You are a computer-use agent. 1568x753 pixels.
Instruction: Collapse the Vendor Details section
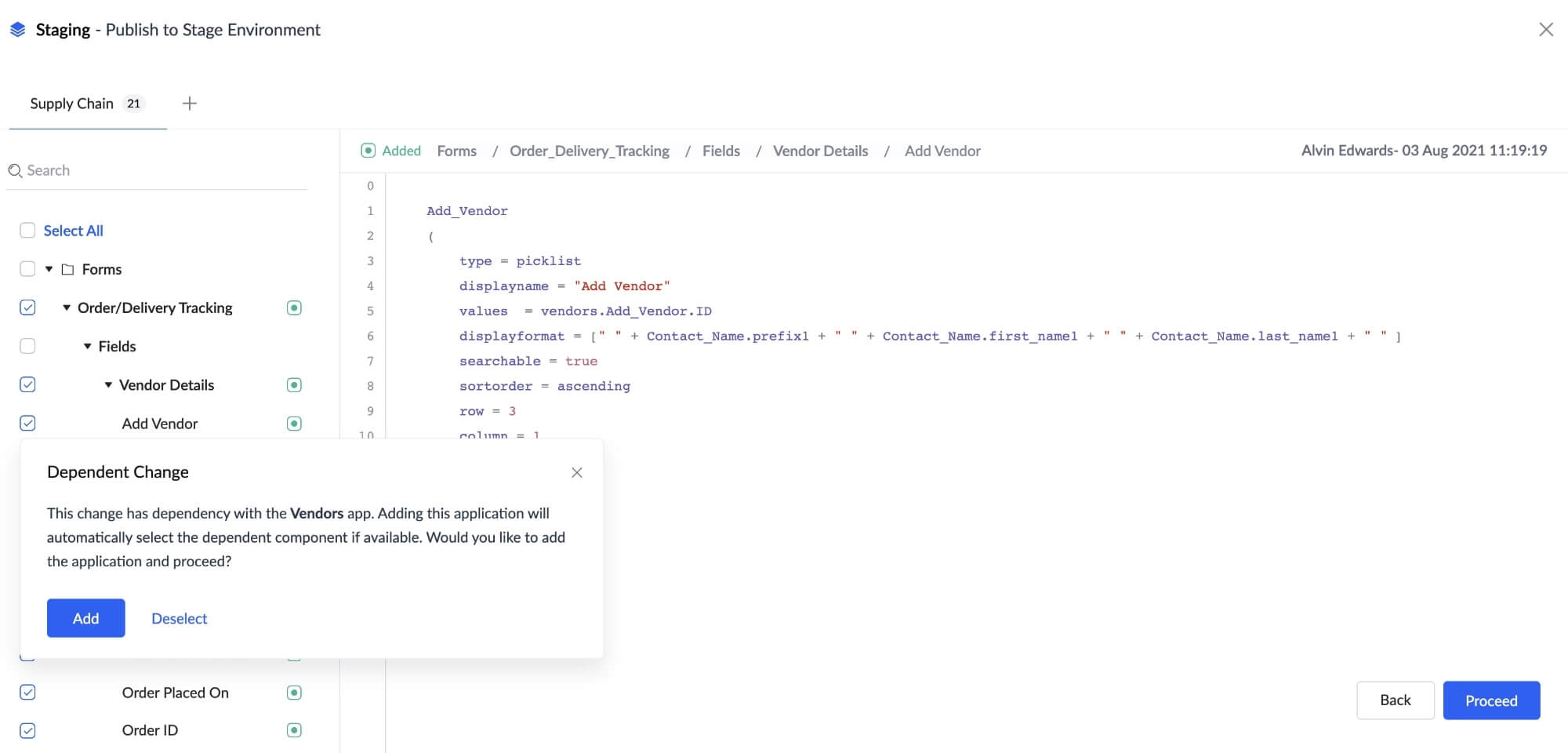[x=108, y=385]
